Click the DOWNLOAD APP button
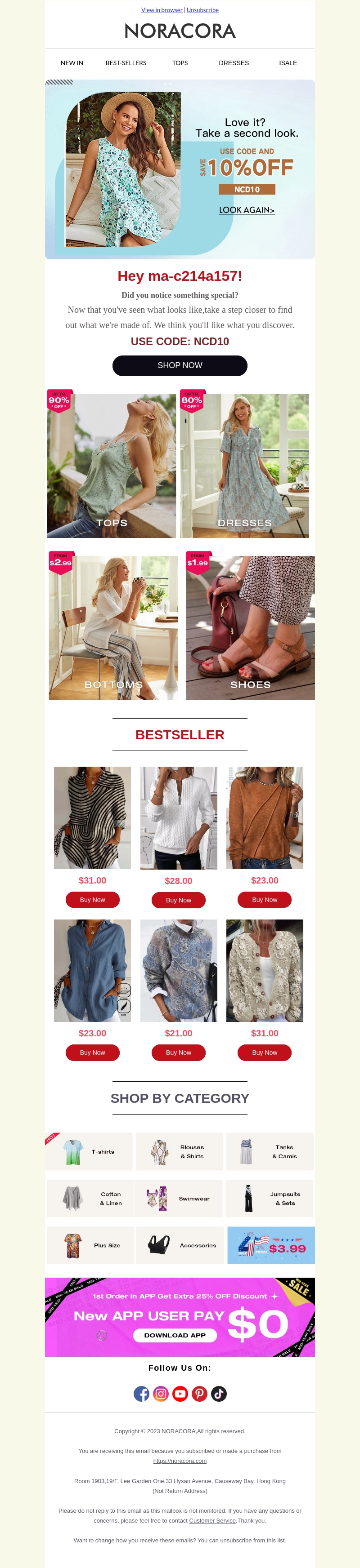This screenshot has height=1568, width=360. [175, 1336]
